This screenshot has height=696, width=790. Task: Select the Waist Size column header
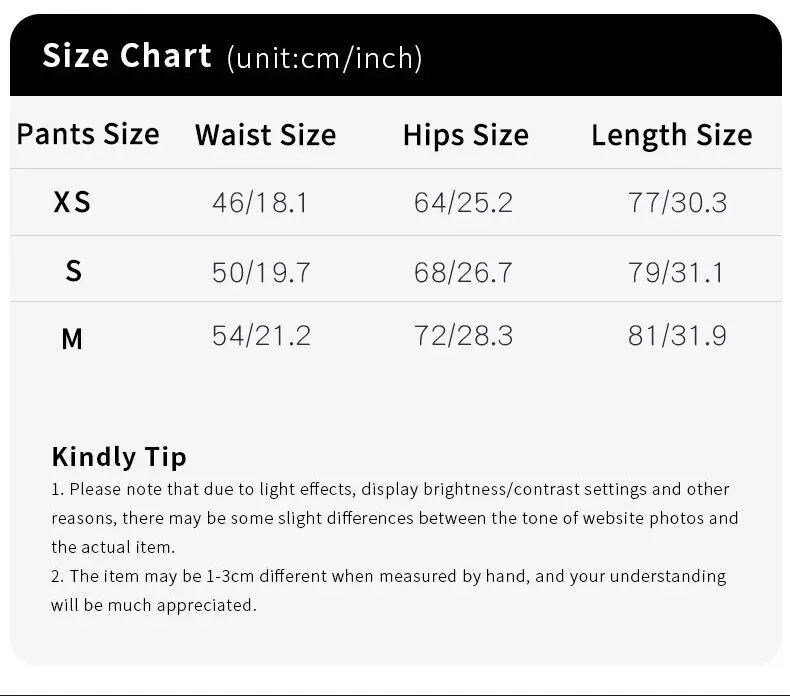point(265,135)
